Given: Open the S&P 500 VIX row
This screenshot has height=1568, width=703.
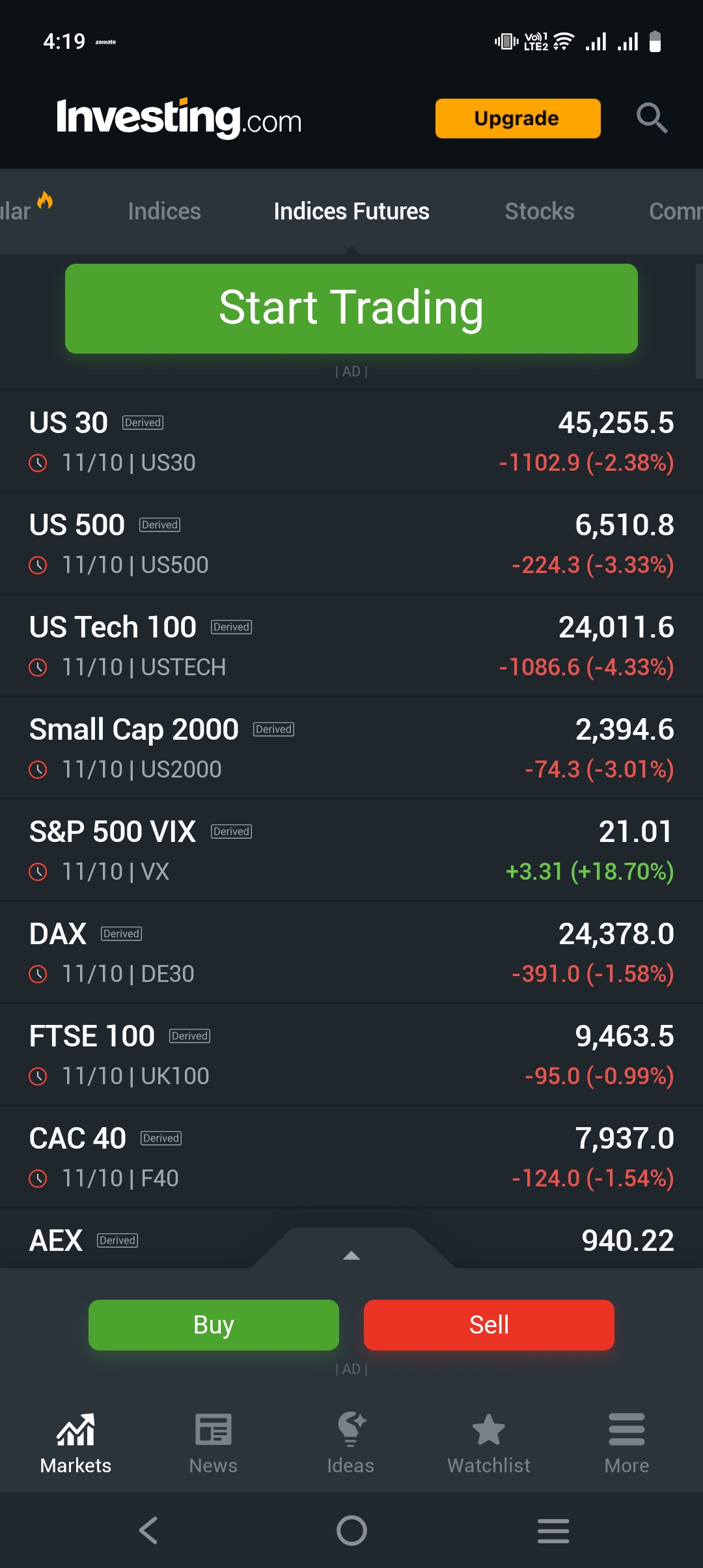Looking at the screenshot, I should 351,850.
